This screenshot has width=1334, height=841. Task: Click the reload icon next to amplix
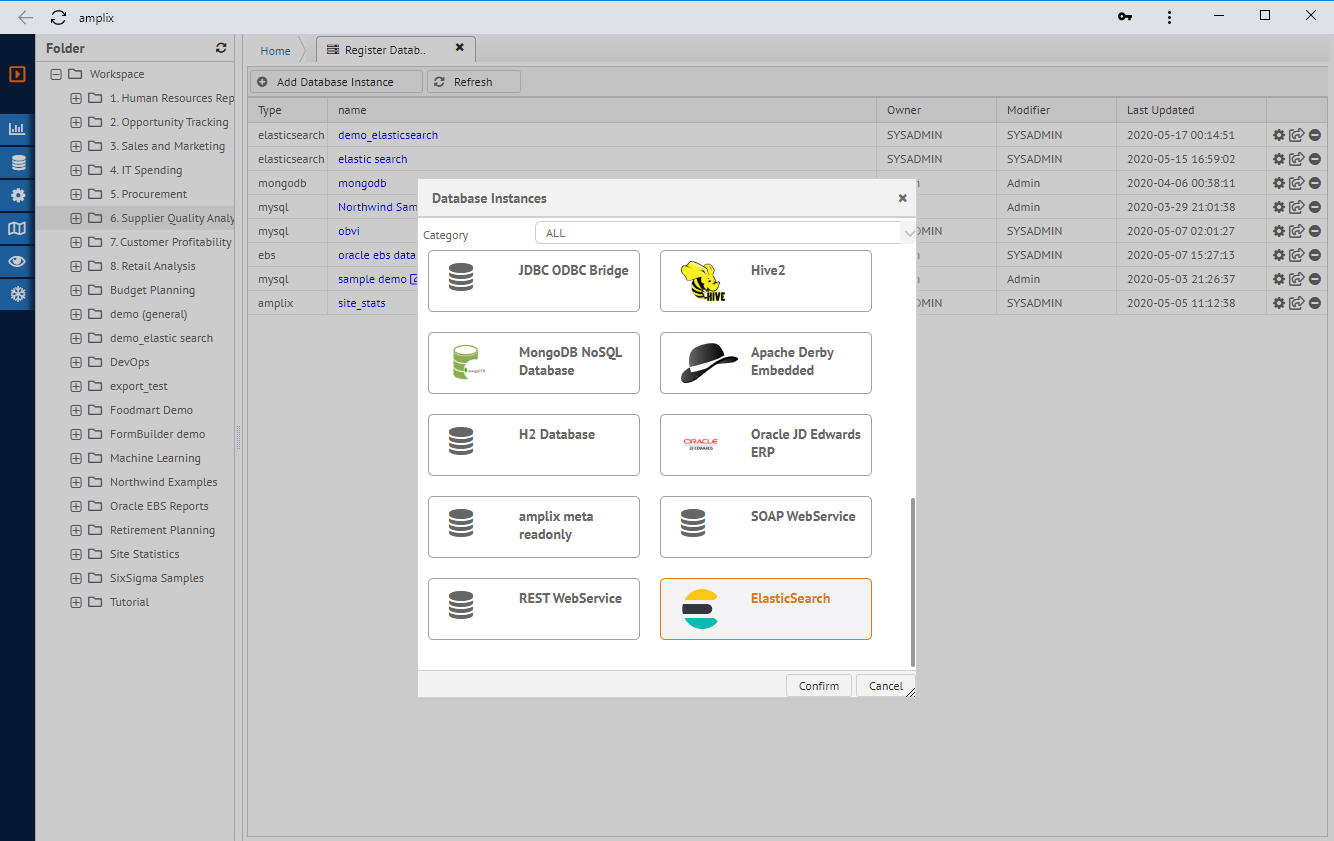[58, 17]
